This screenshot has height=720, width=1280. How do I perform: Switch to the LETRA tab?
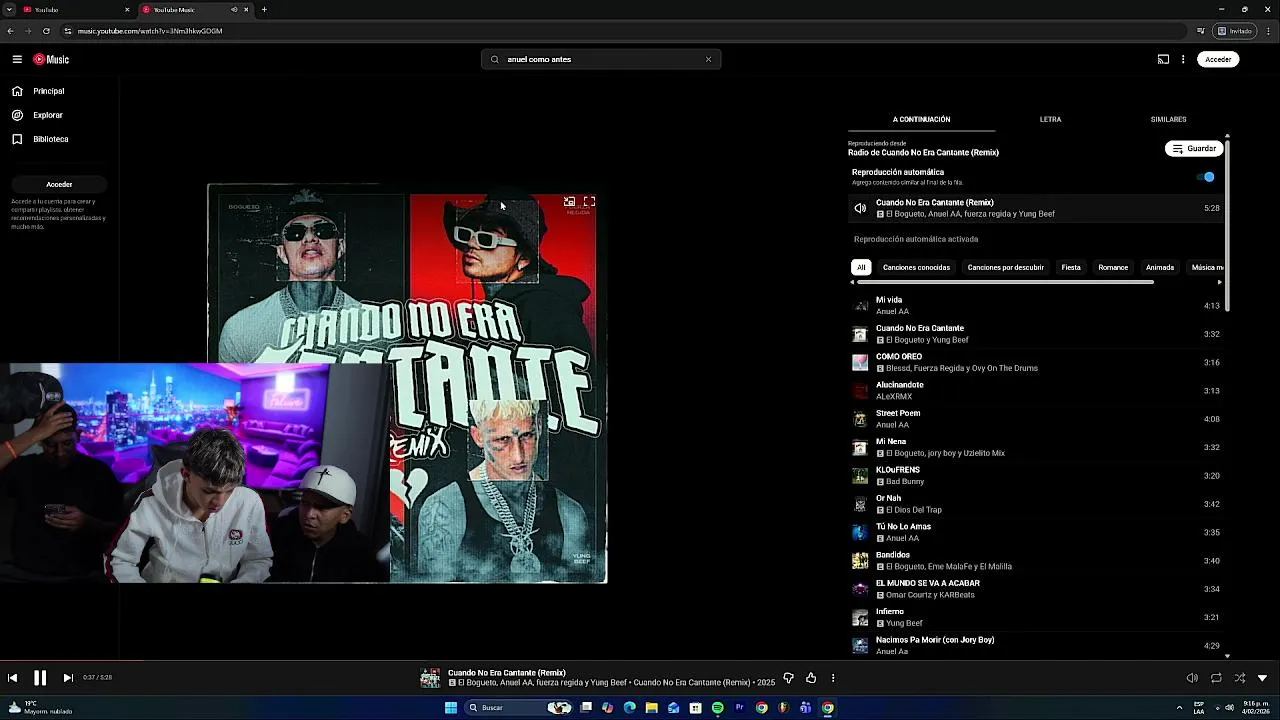(x=1050, y=119)
